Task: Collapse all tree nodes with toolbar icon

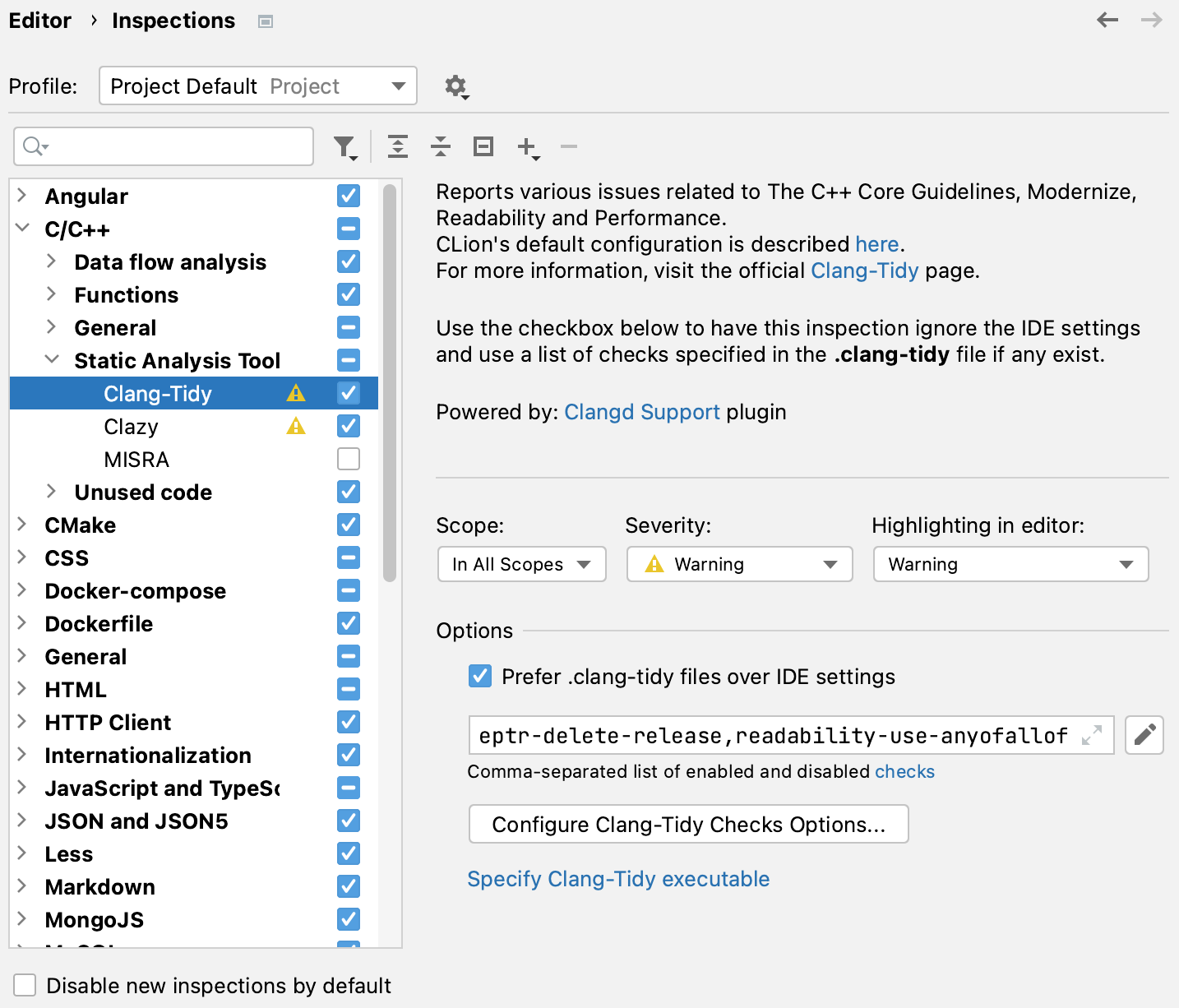Action: point(442,146)
